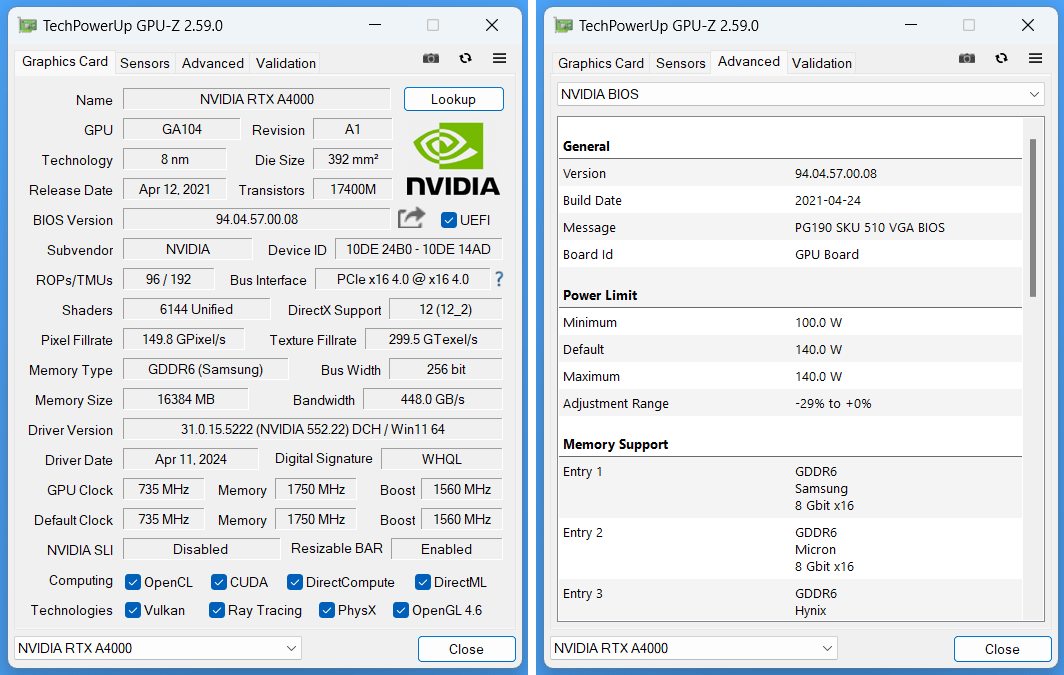Open the Validation tab in left window
Screen dimensions: 1064x675
[286, 63]
